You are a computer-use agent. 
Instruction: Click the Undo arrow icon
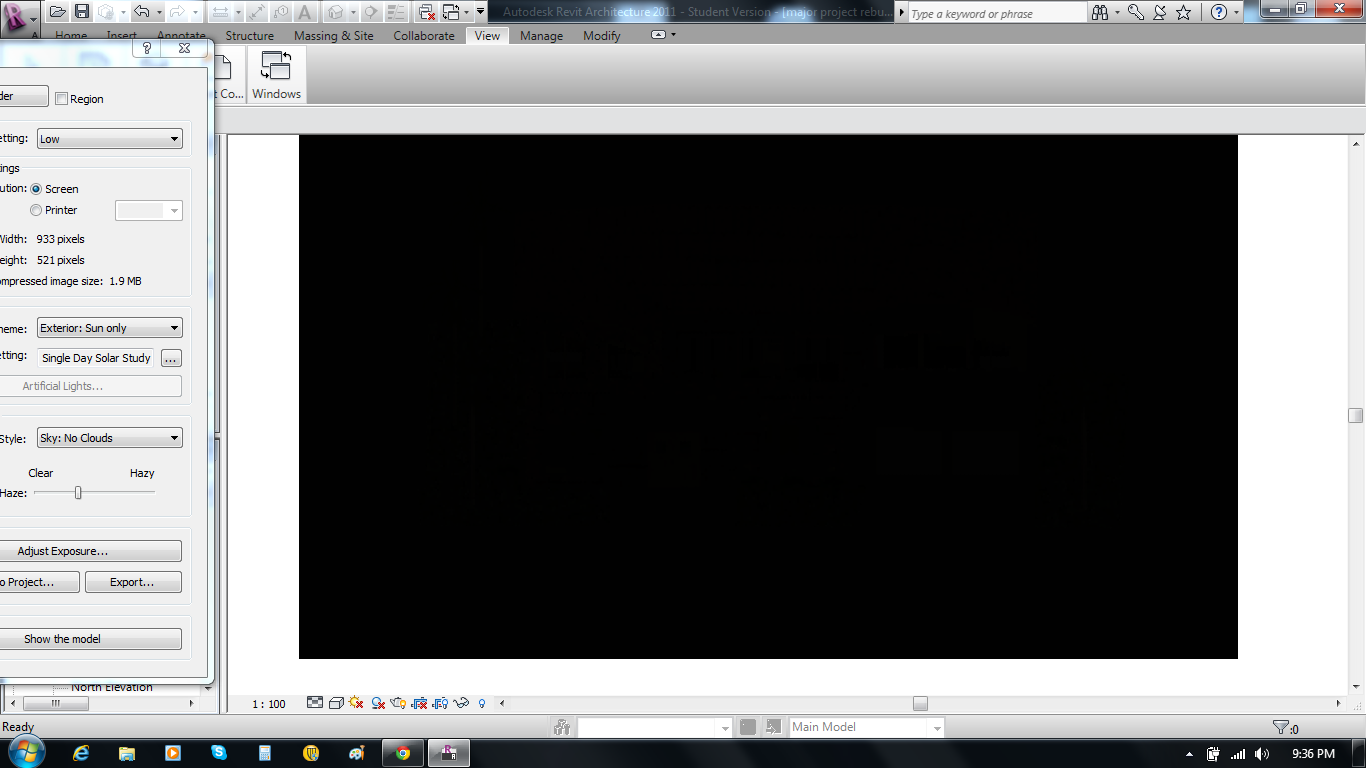tap(141, 12)
